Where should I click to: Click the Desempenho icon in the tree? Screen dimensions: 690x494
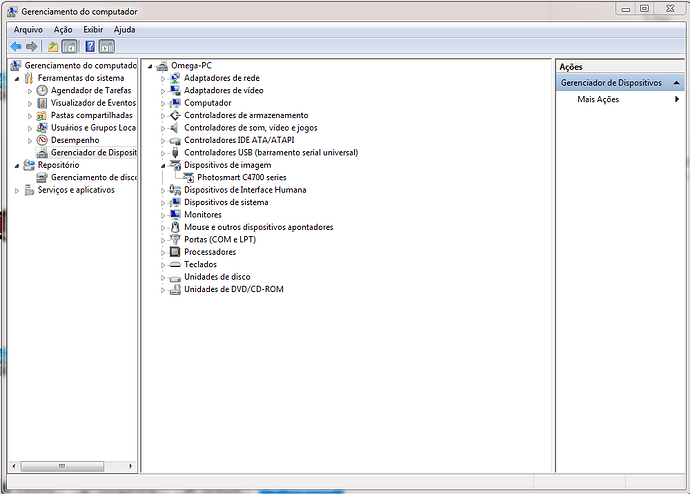[x=42, y=140]
